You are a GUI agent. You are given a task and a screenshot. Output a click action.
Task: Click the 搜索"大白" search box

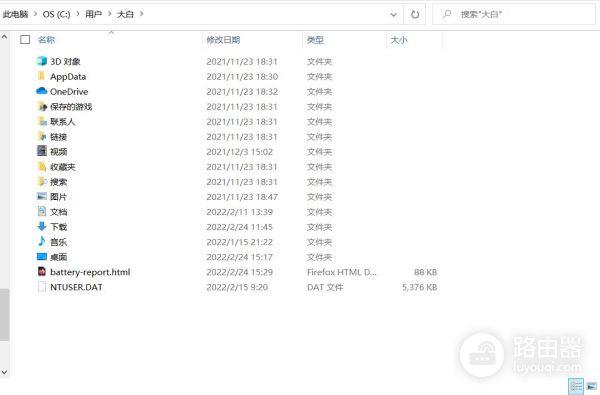point(514,15)
